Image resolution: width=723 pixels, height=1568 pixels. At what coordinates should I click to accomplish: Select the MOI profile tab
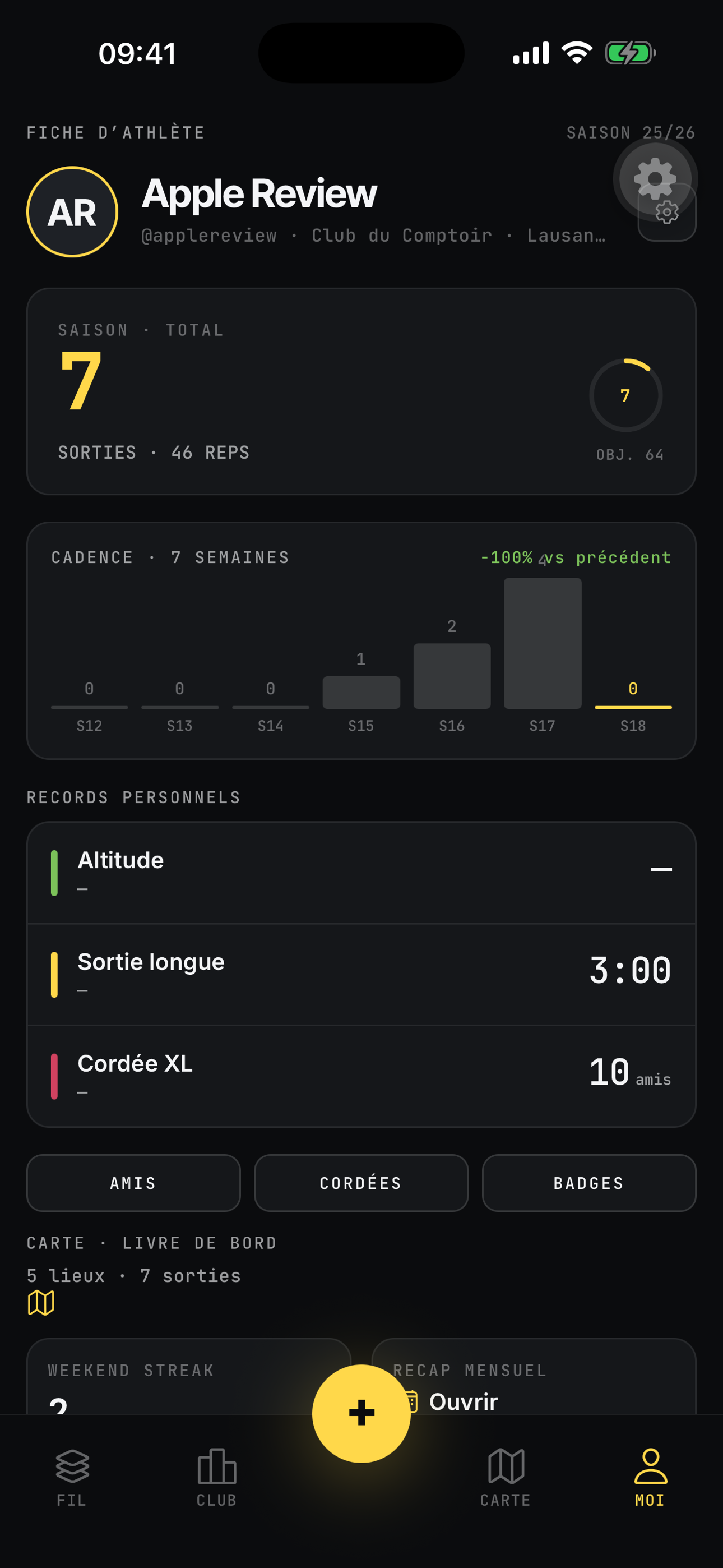(651, 1478)
